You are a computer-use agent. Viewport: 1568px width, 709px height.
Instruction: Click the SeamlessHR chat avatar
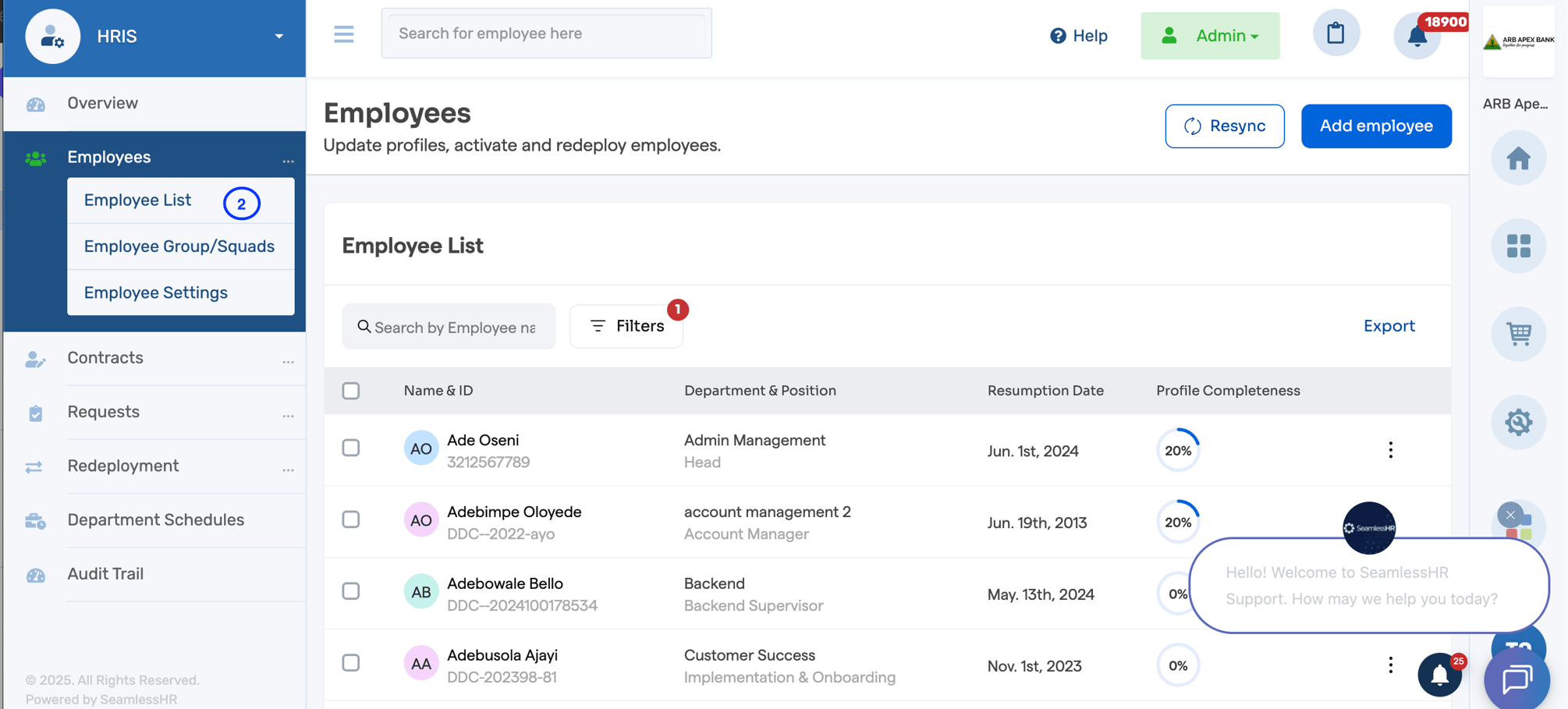point(1369,528)
